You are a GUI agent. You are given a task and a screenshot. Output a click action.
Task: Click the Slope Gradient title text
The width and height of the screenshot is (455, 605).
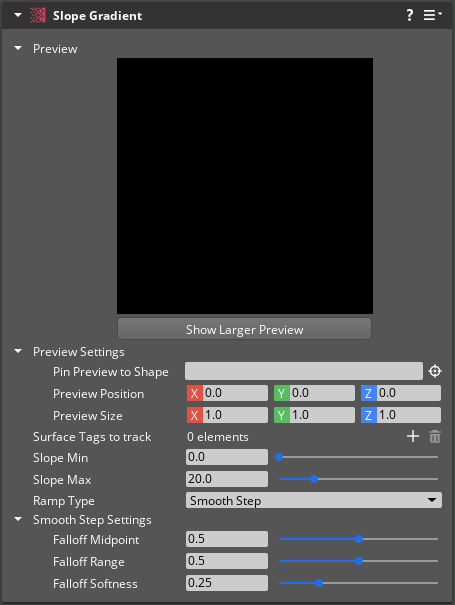[97, 16]
